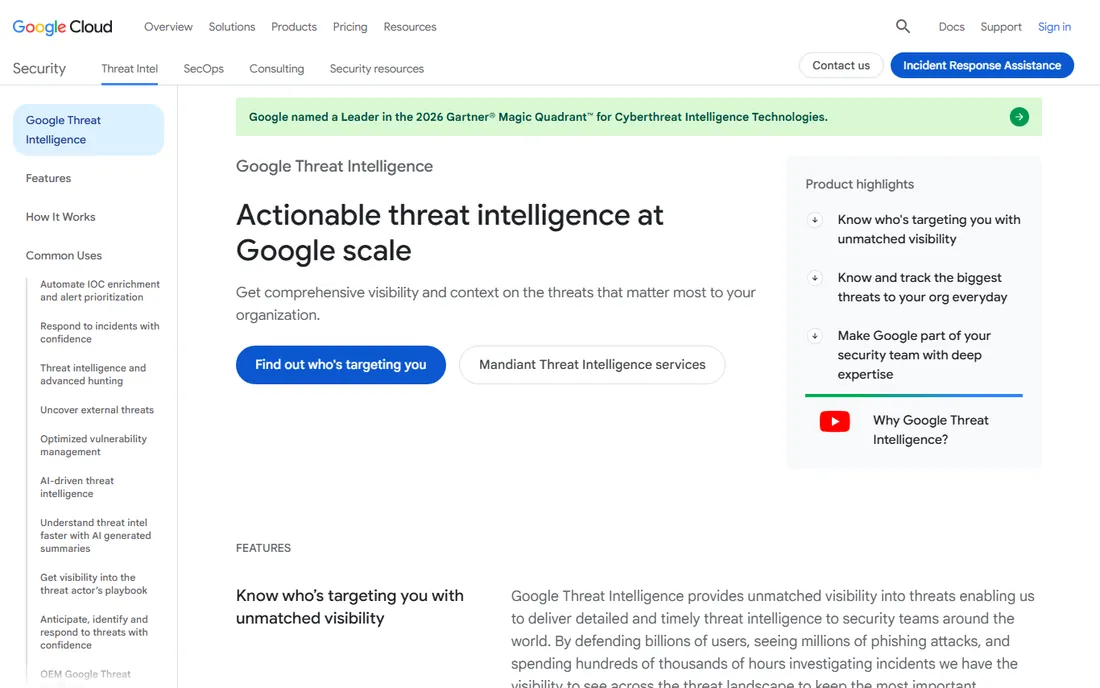Click feature heading 'Know who's targeting you with unmatched visibility'
Screen dimensions: 1100x688
point(349,607)
